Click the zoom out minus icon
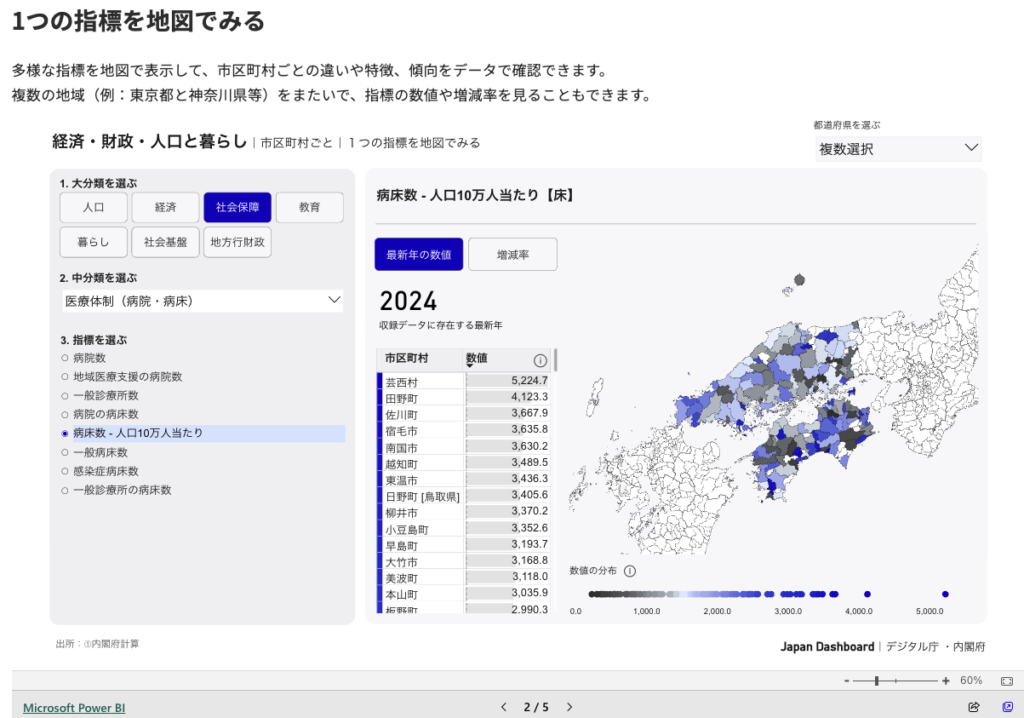This screenshot has height=718, width=1024. 846,680
